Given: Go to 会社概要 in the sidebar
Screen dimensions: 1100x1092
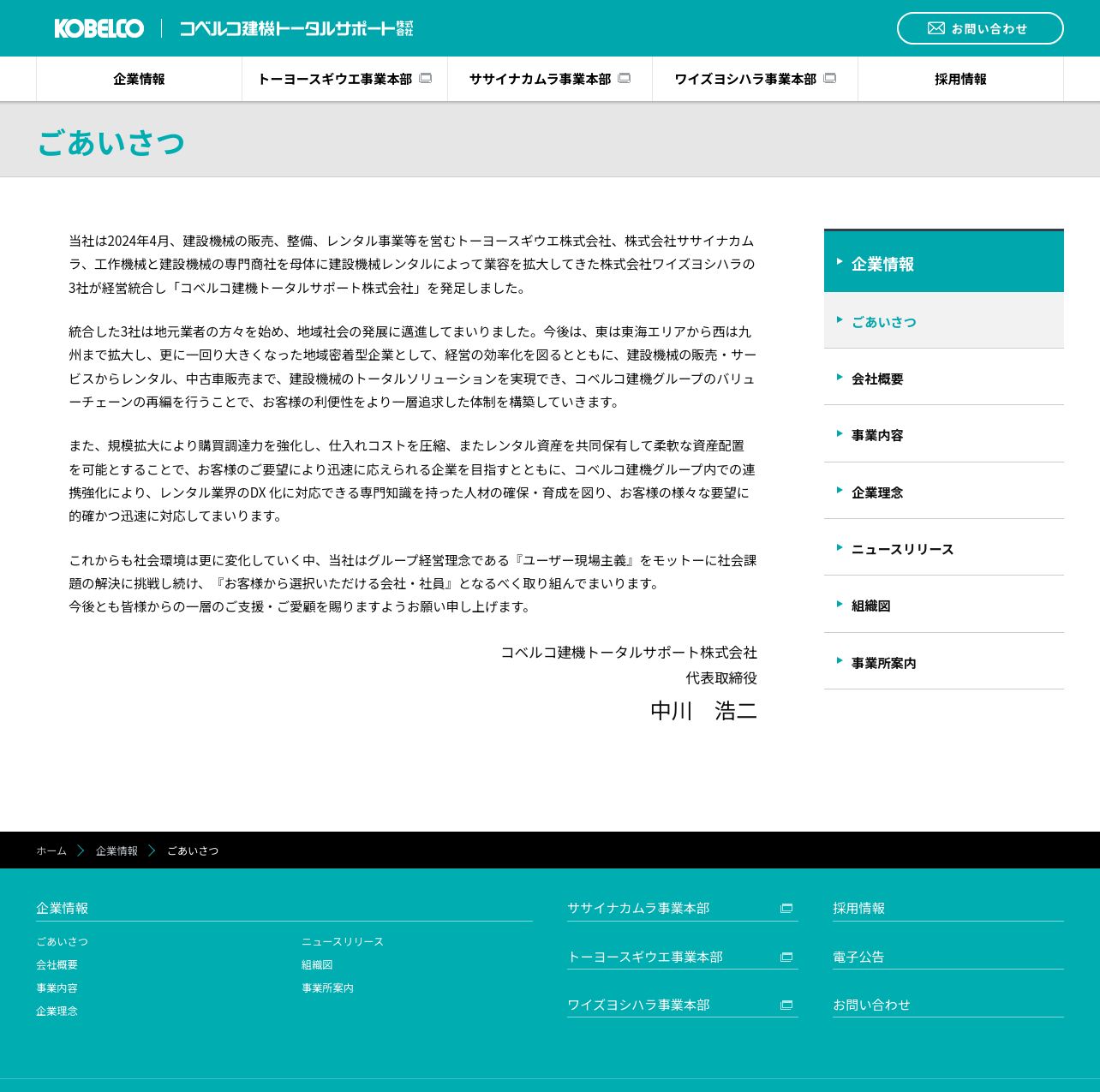Looking at the screenshot, I should point(944,377).
